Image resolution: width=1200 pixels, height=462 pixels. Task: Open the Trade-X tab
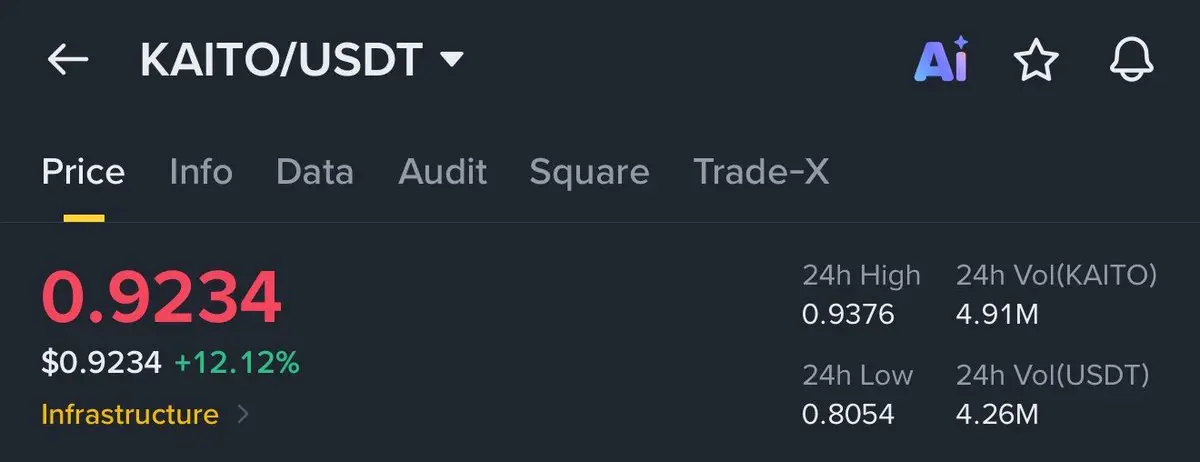click(x=761, y=172)
